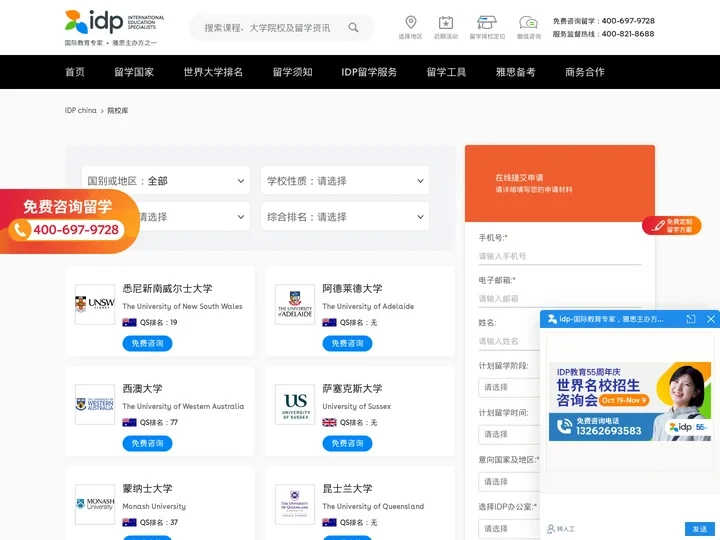Click the UK flag under University of Sussex
This screenshot has width=720, height=540.
329,422
